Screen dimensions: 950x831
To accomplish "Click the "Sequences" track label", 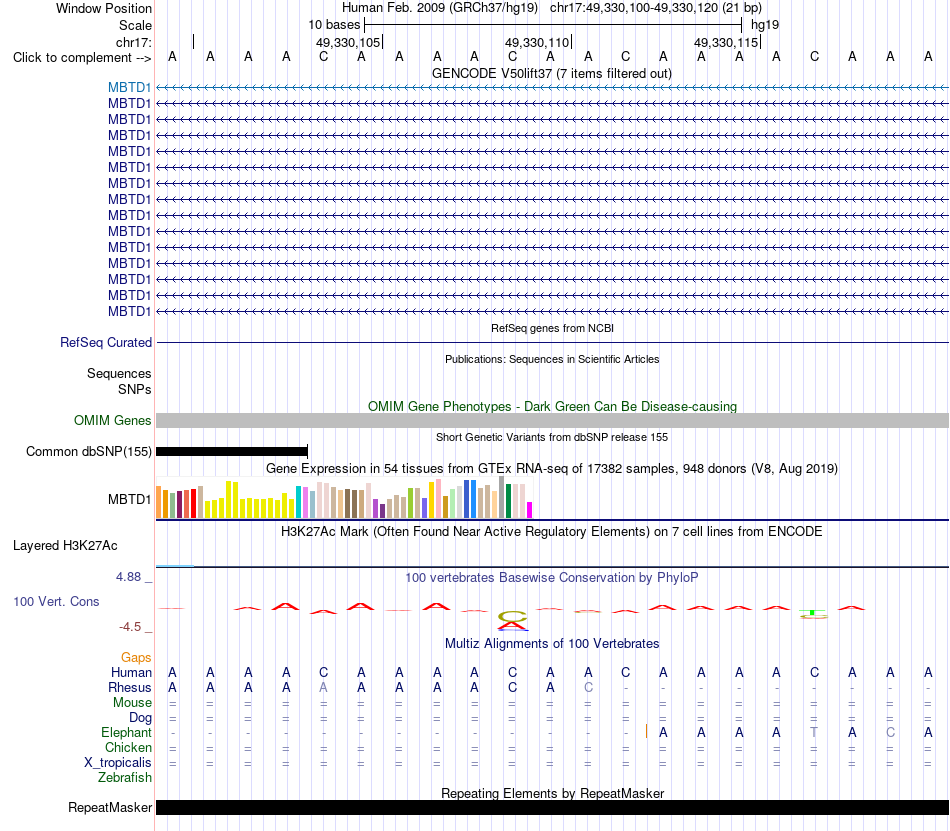I will pos(119,373).
